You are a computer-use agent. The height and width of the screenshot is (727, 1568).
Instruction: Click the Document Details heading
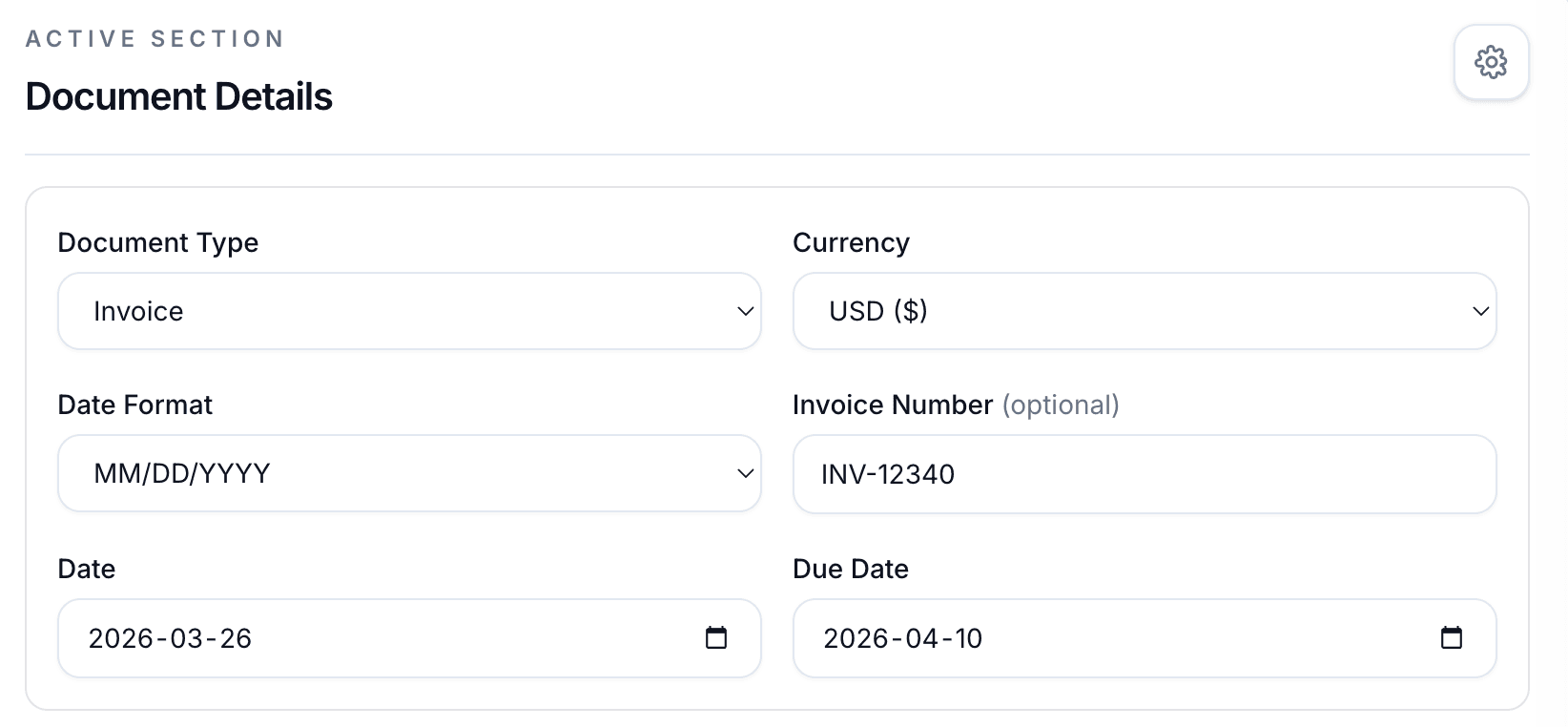[x=179, y=95]
